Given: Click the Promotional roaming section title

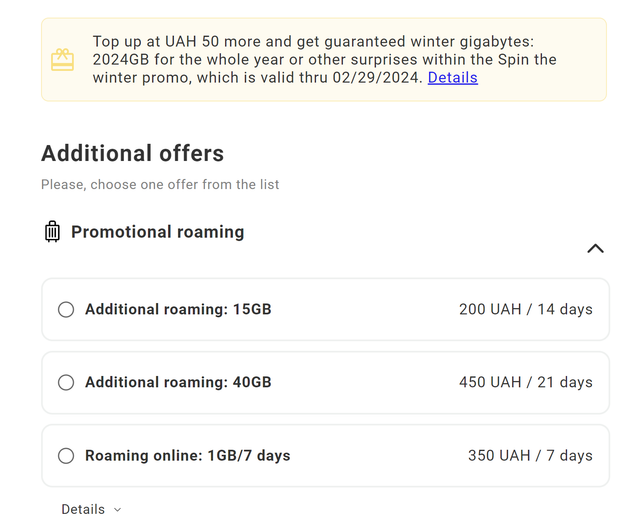Looking at the screenshot, I should click(x=158, y=232).
